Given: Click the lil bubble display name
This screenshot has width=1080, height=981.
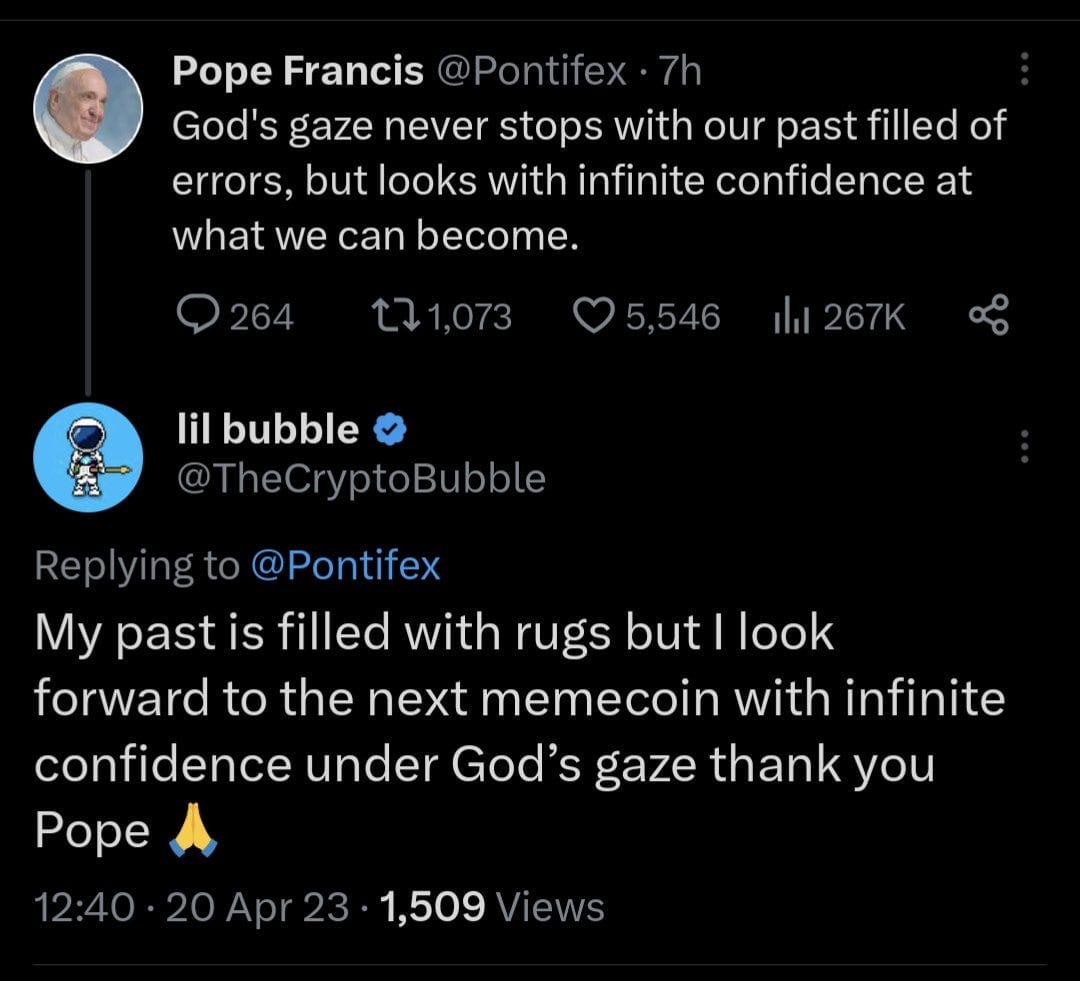Looking at the screenshot, I should [x=265, y=430].
